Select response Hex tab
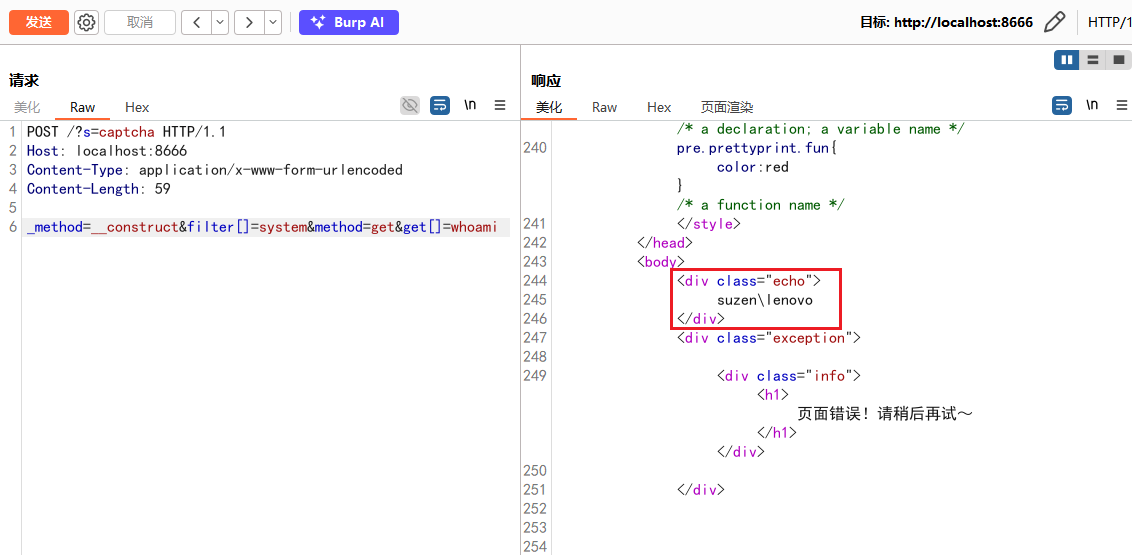Screen dimensions: 1132x555 click(x=659, y=107)
